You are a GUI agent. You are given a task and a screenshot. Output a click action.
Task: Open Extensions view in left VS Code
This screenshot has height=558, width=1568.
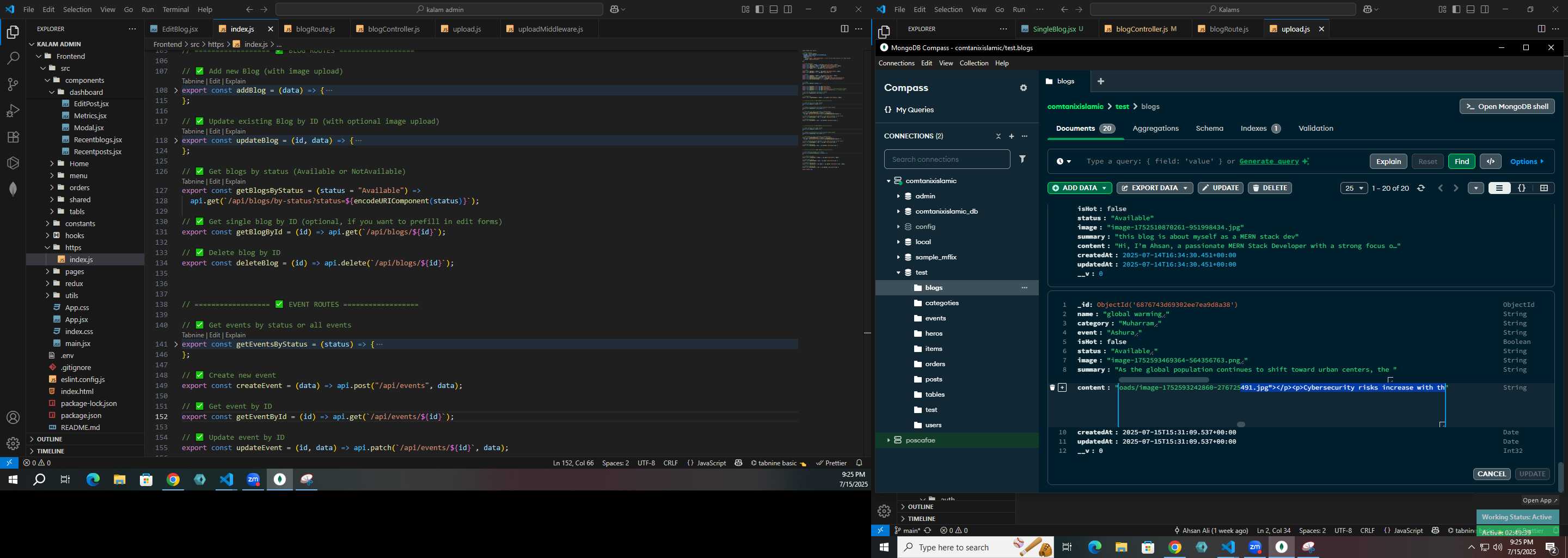(x=13, y=137)
